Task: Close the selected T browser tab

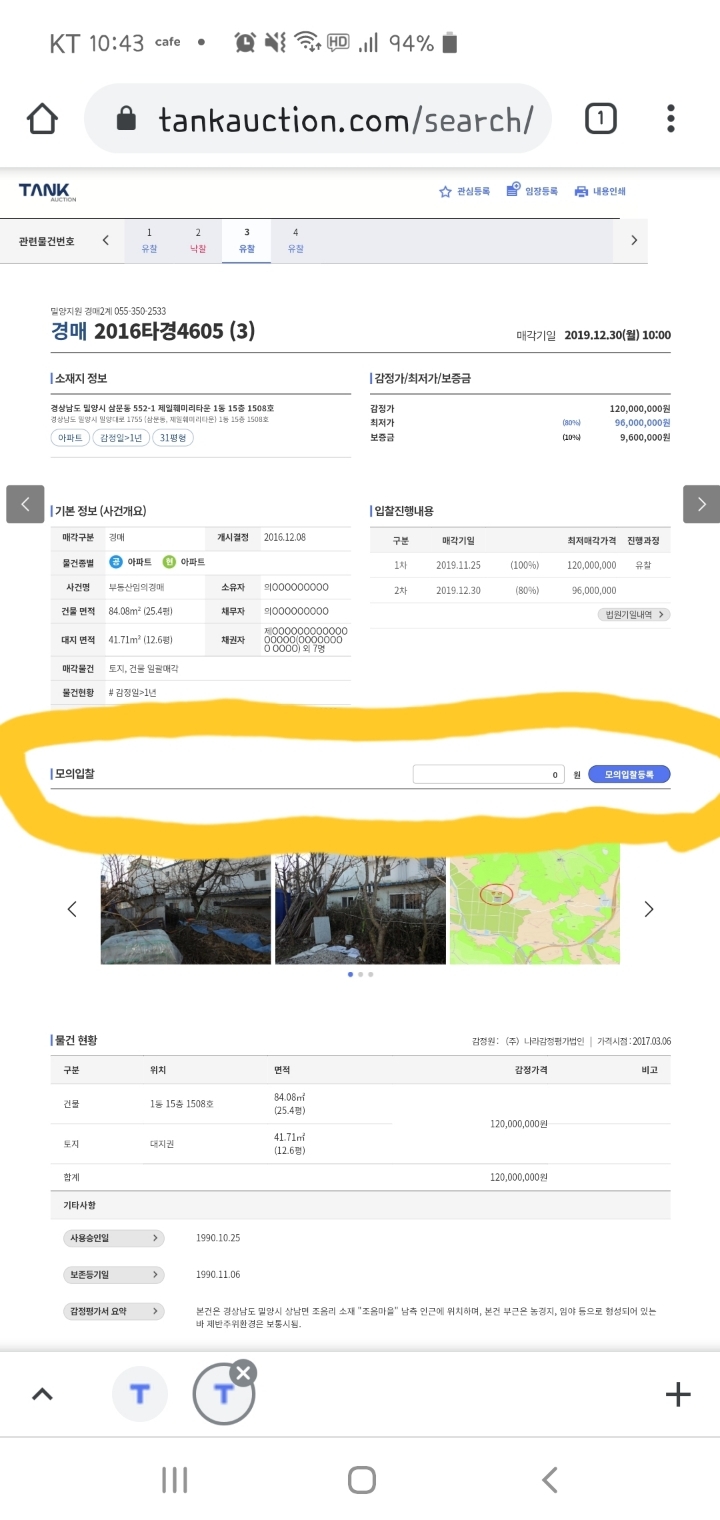Action: tap(244, 1372)
